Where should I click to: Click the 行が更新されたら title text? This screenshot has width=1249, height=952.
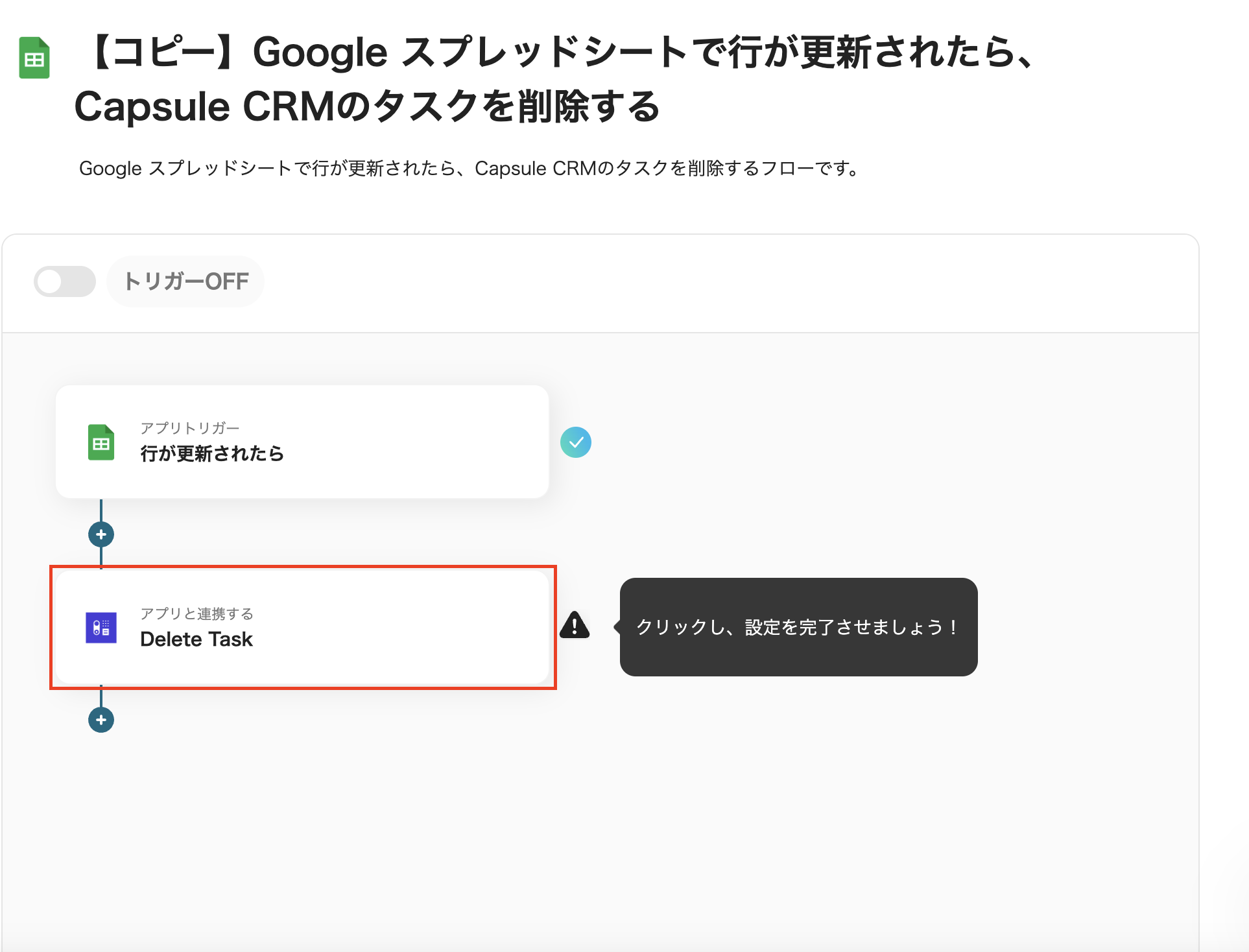click(x=212, y=453)
